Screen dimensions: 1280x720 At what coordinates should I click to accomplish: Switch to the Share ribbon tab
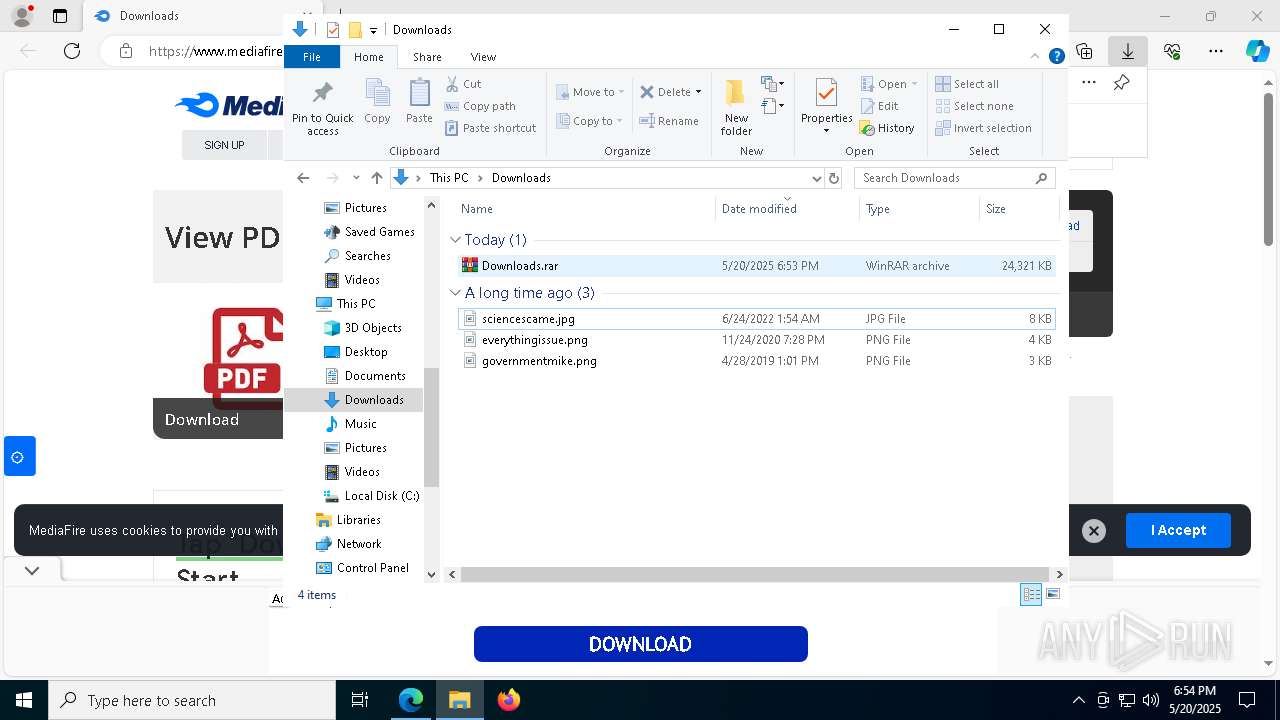pos(427,57)
